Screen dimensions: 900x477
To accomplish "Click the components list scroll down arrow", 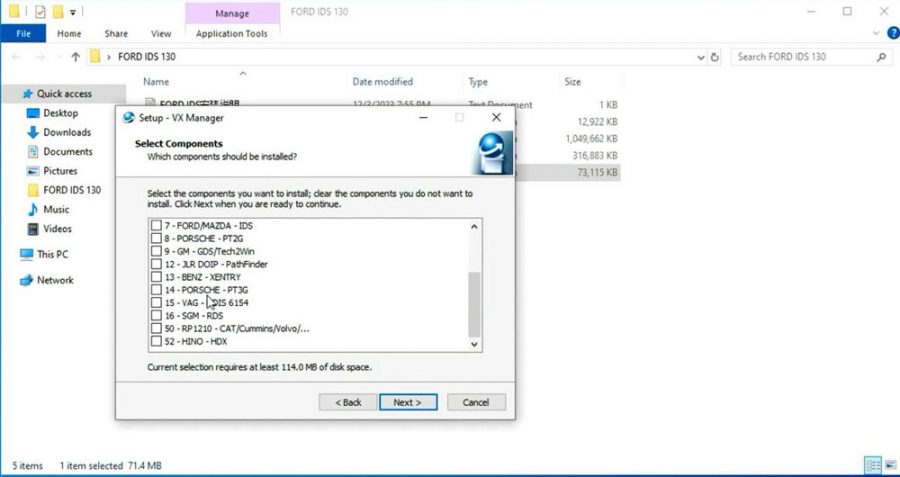I will [x=475, y=344].
